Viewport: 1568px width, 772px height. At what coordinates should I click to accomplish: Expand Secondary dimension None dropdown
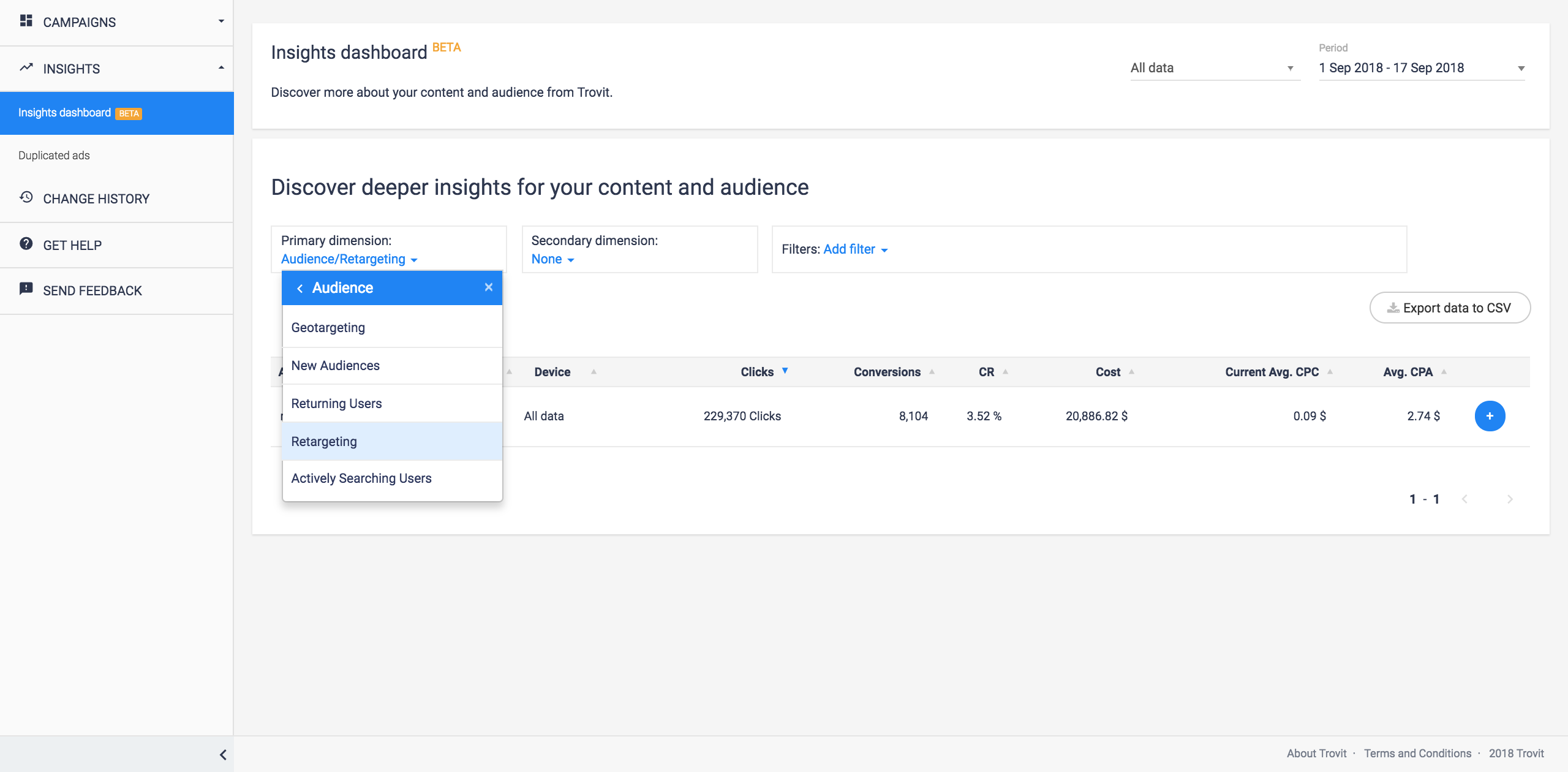click(552, 259)
